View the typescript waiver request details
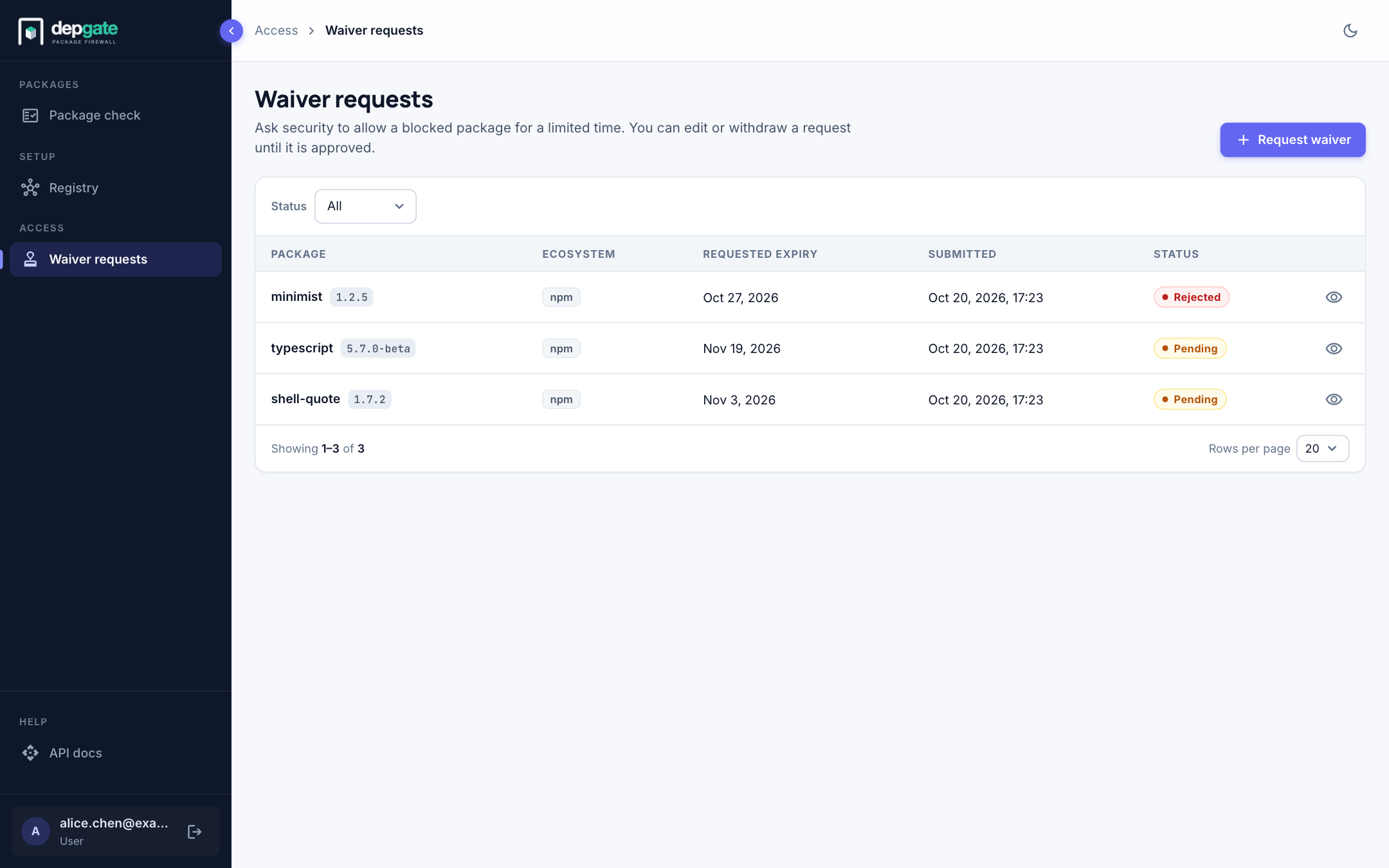 click(x=1334, y=348)
